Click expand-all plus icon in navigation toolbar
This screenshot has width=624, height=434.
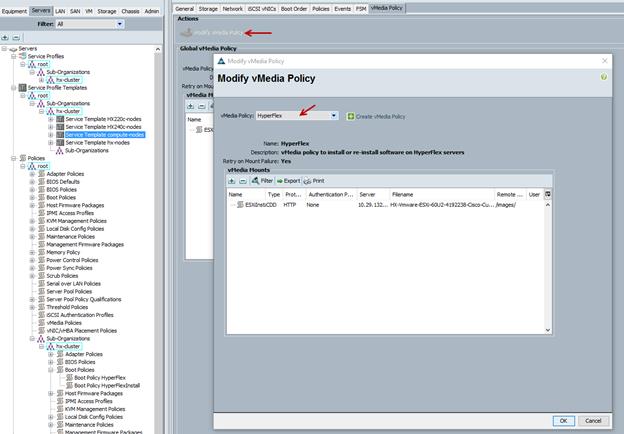[x=5, y=37]
